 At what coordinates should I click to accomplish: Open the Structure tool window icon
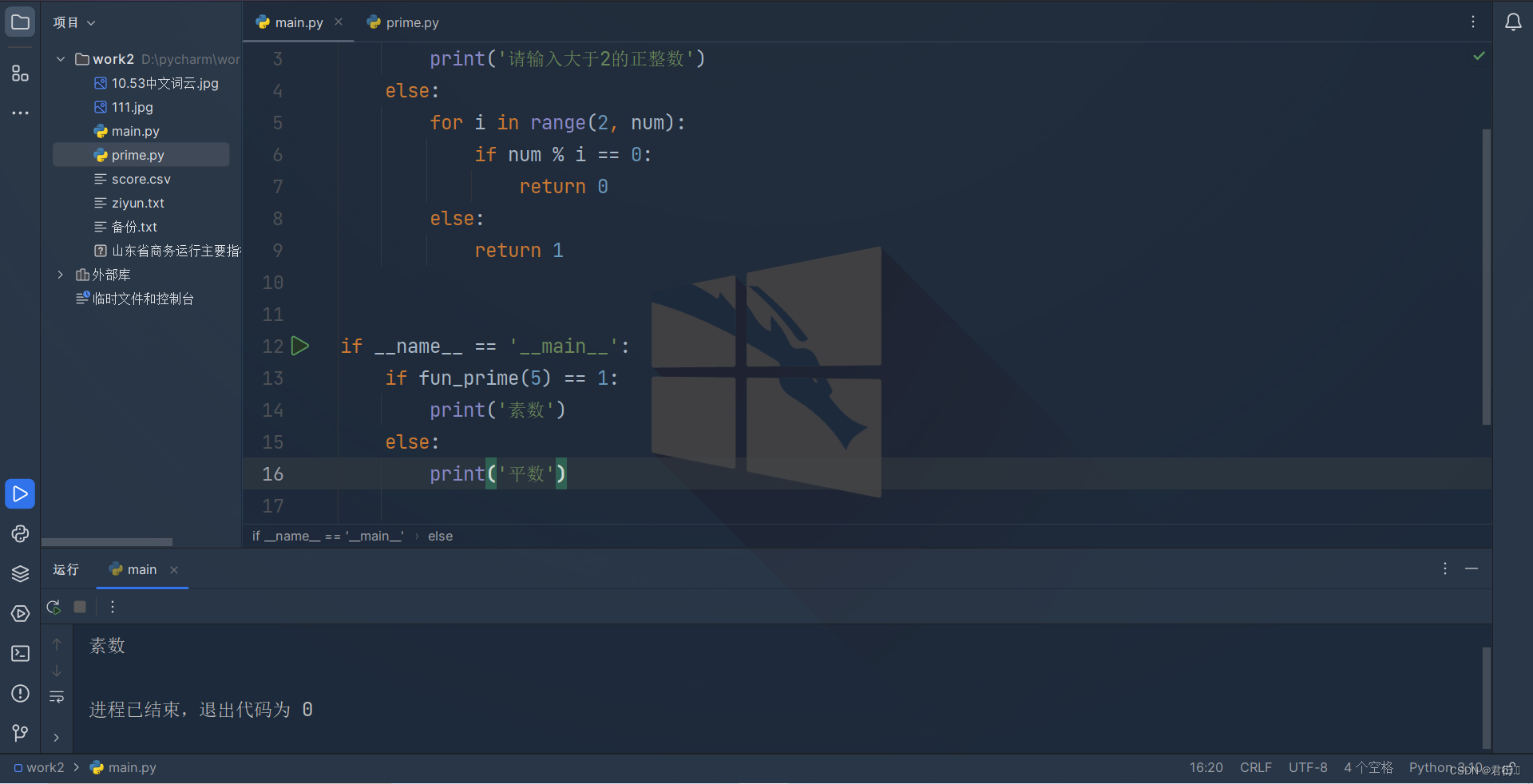(x=20, y=73)
